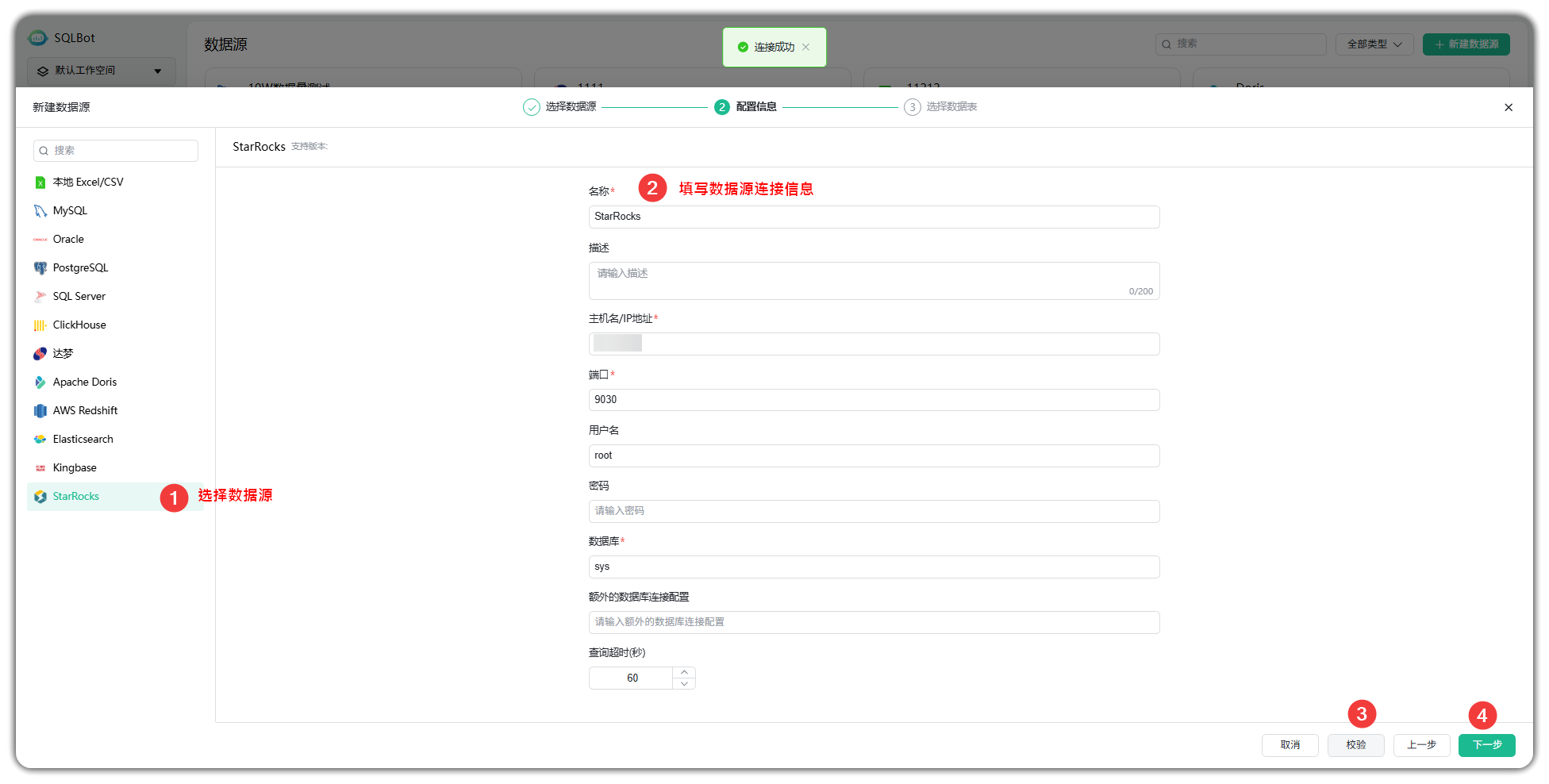
Task: Go back with the previous step button
Action: (1421, 745)
